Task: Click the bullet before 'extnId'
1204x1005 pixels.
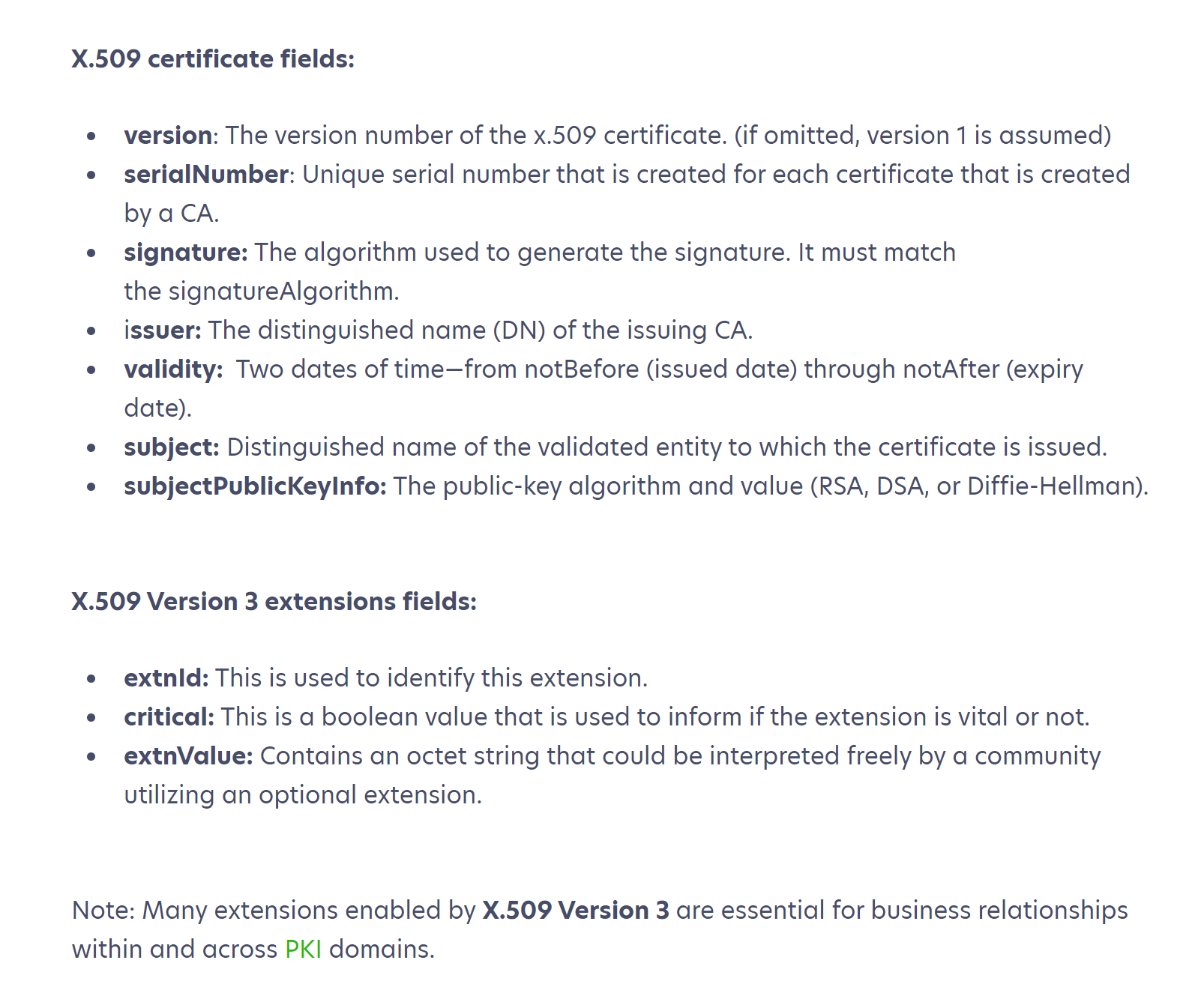Action: point(91,678)
